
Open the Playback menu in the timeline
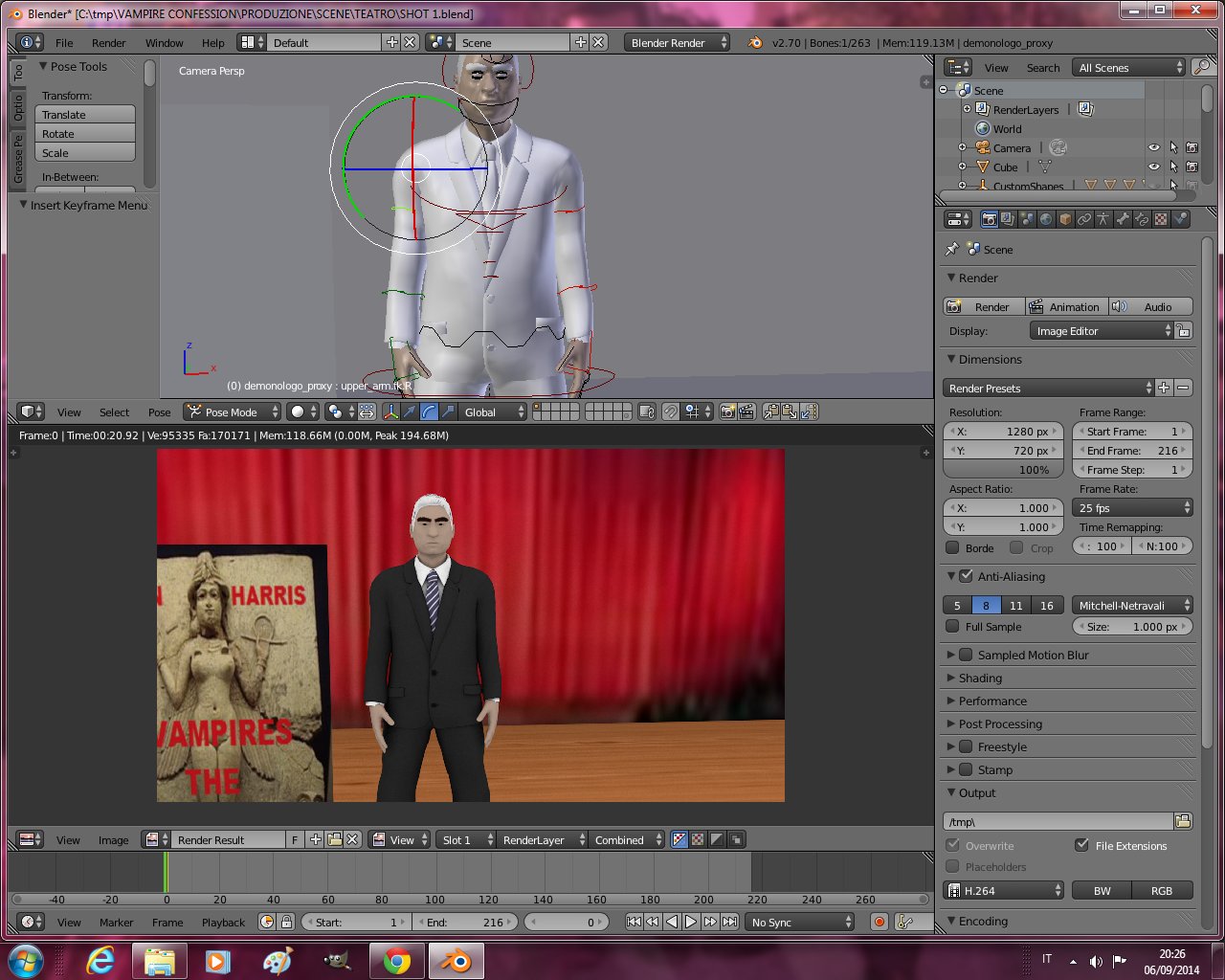click(223, 922)
